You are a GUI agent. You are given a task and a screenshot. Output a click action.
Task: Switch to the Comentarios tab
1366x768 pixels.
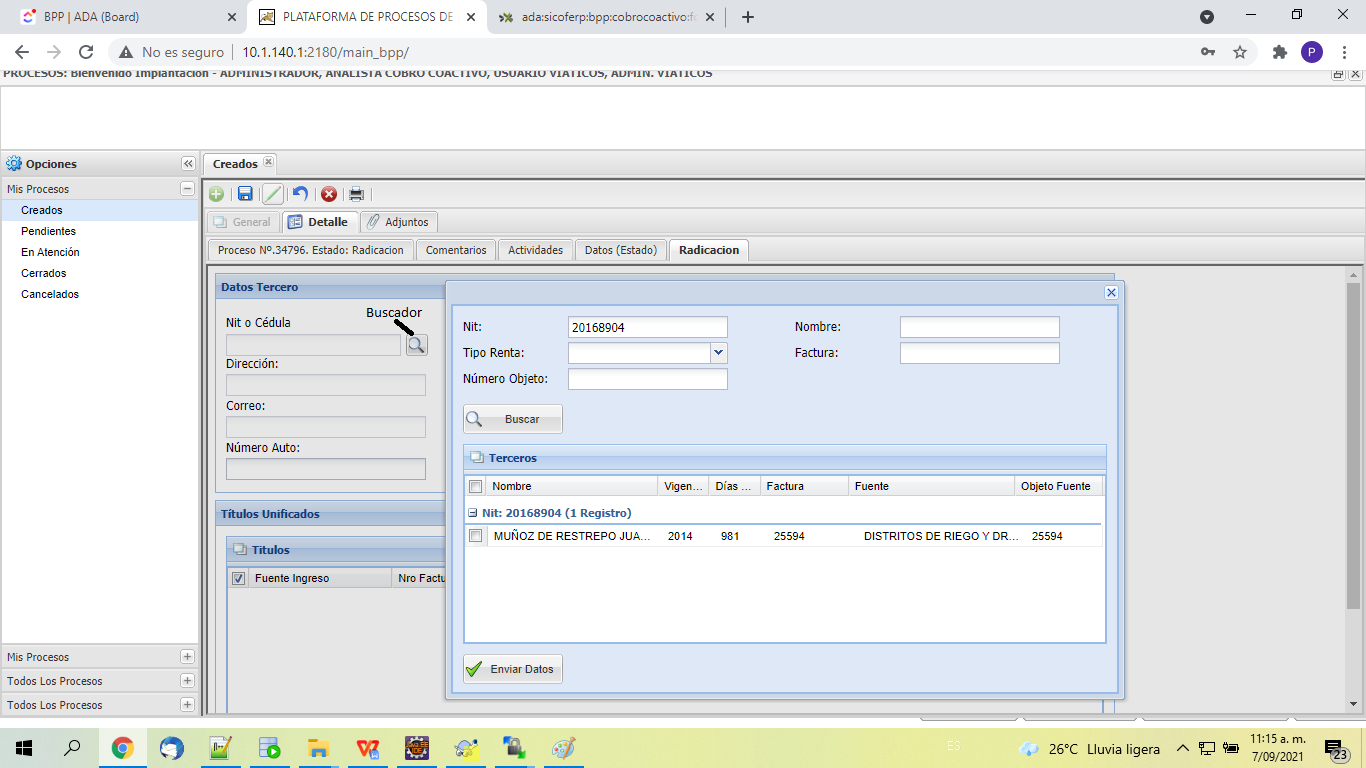coord(456,250)
